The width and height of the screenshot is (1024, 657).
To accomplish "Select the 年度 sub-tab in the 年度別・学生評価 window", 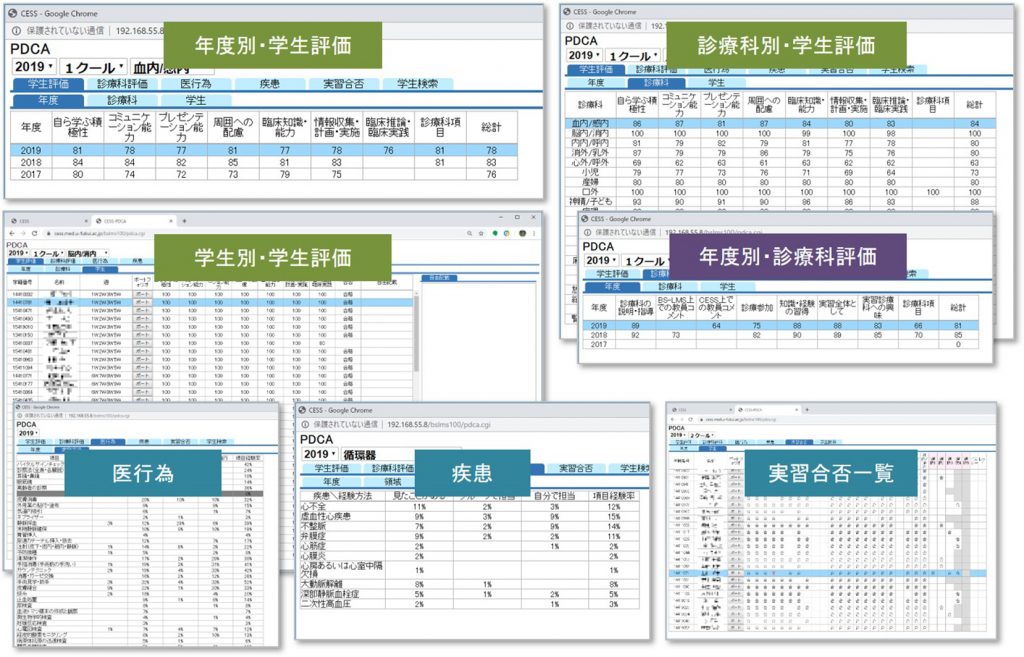I will point(48,100).
